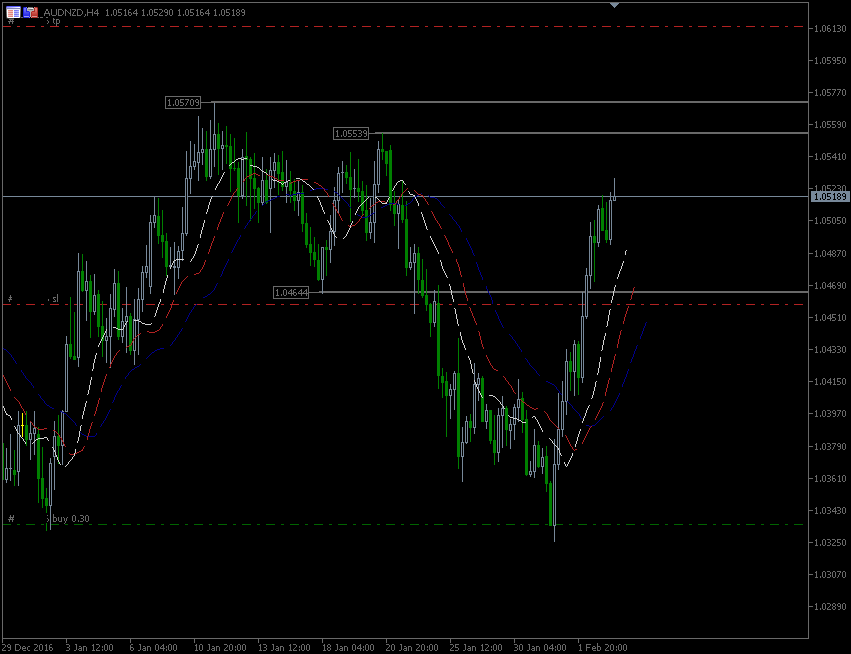Click the 1.05709 price label

[x=183, y=102]
